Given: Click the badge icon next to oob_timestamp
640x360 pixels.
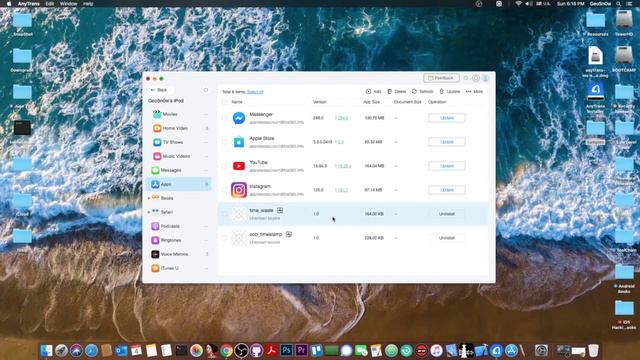Looking at the screenshot, I should [x=289, y=234].
